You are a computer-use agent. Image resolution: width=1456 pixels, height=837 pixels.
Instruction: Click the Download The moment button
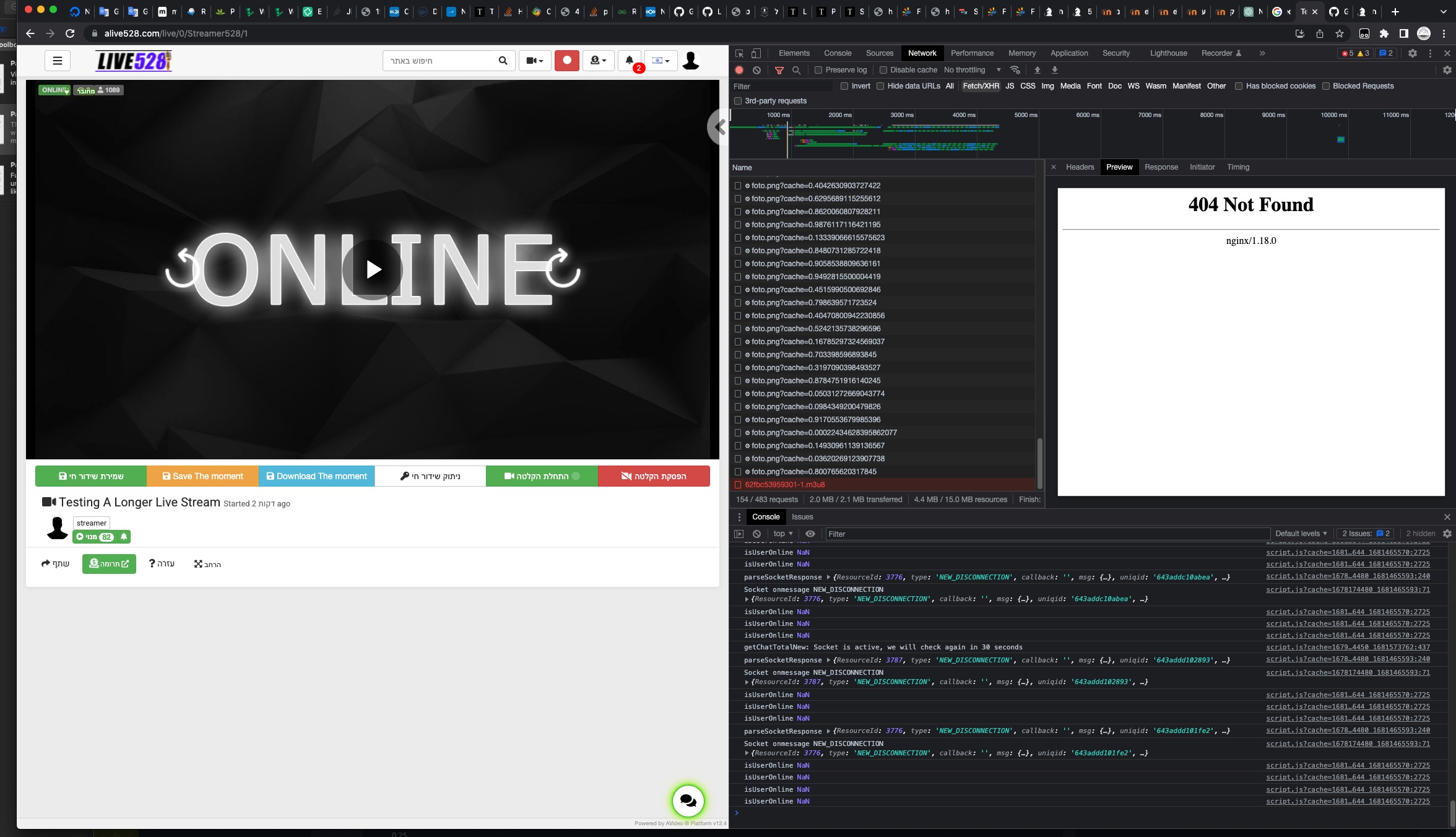click(316, 476)
